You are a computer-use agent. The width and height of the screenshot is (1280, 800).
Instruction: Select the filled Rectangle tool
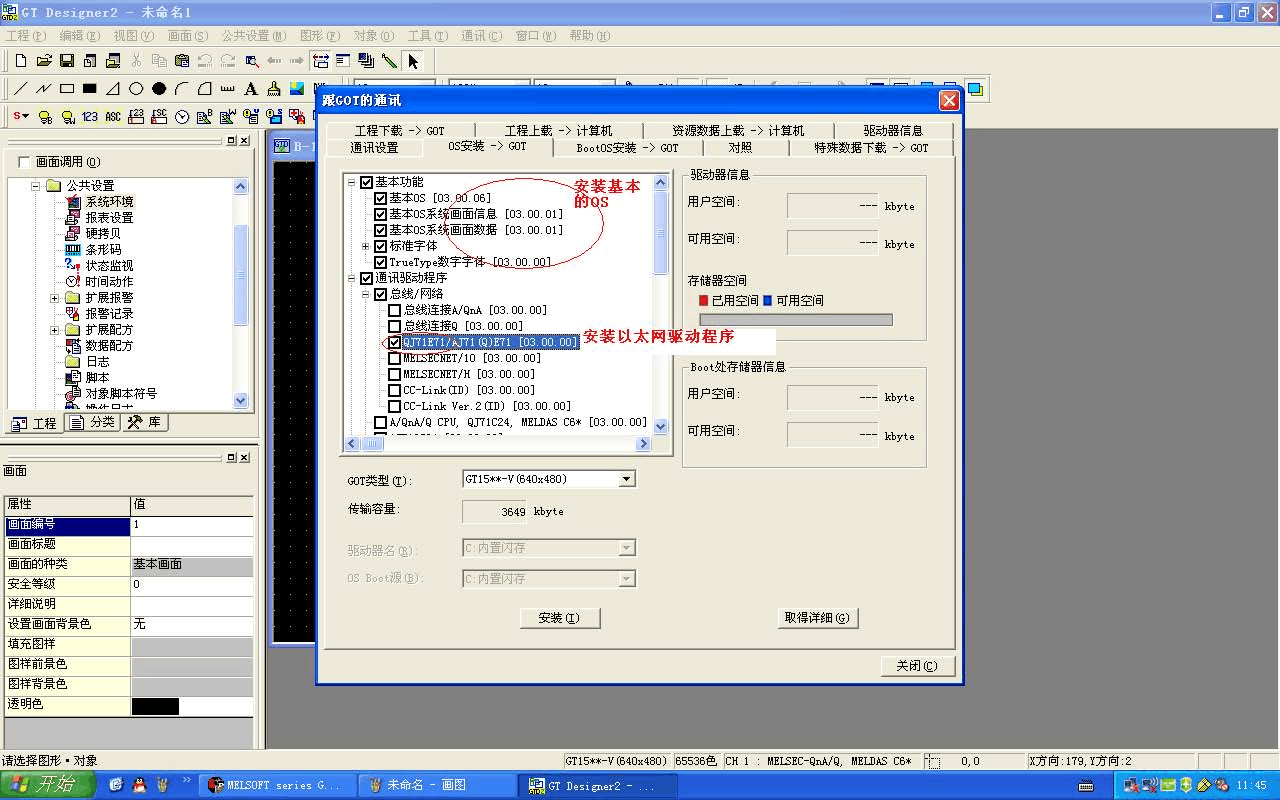[x=89, y=89]
